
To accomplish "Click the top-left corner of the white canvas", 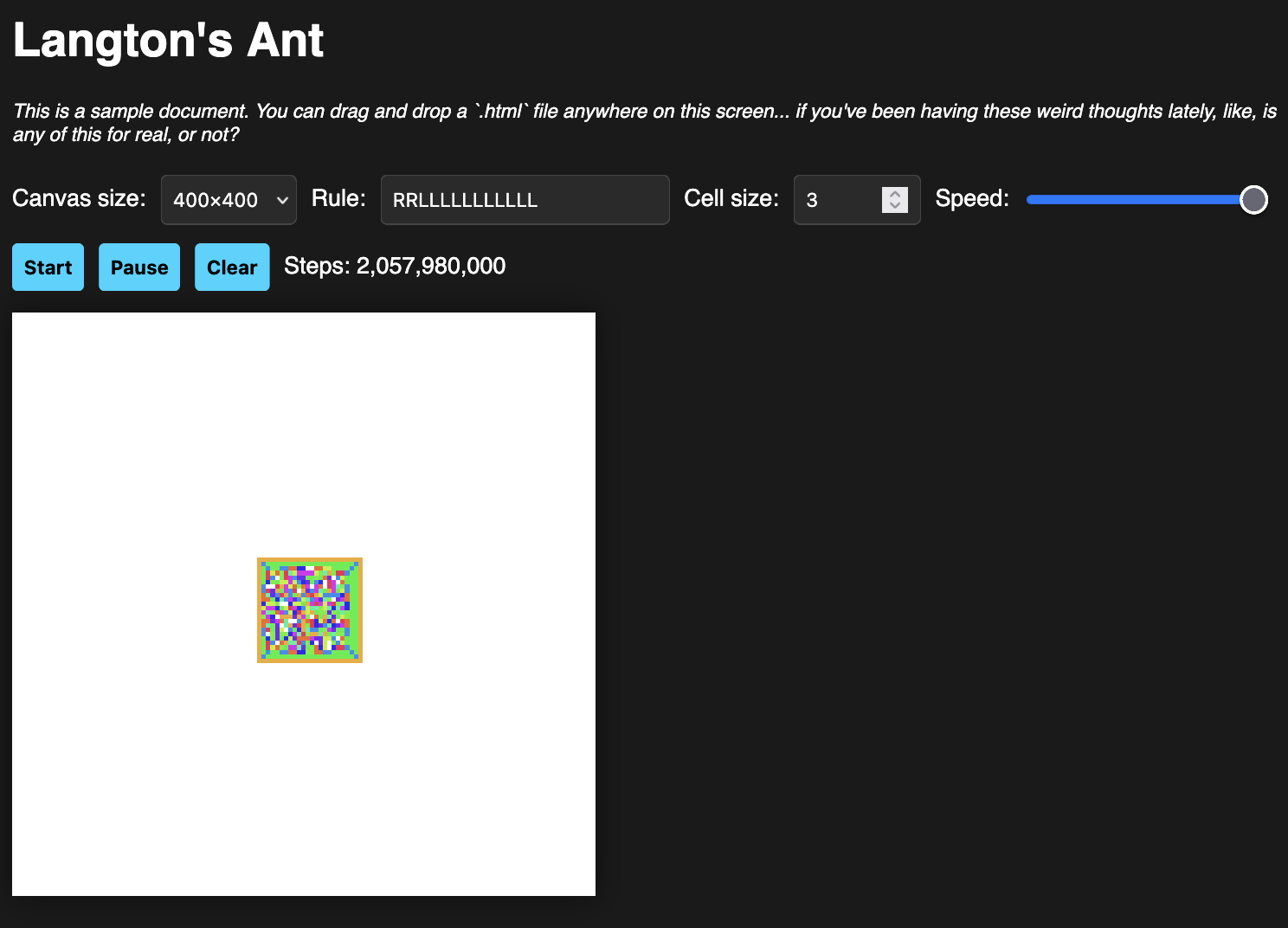I will (x=17, y=318).
